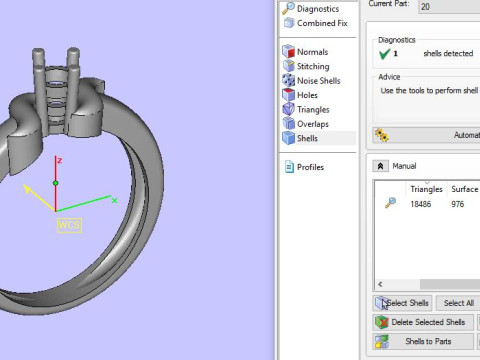The height and width of the screenshot is (360, 480).
Task: Click the green checkmark by shells detected
Action: click(x=384, y=54)
